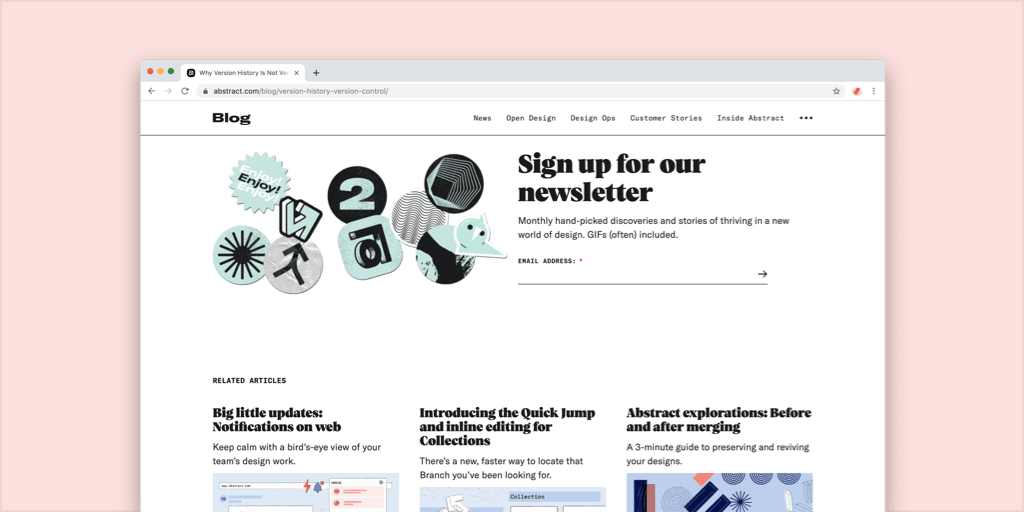The image size is (1024, 512).
Task: Go to the Blog home logo
Action: click(231, 118)
